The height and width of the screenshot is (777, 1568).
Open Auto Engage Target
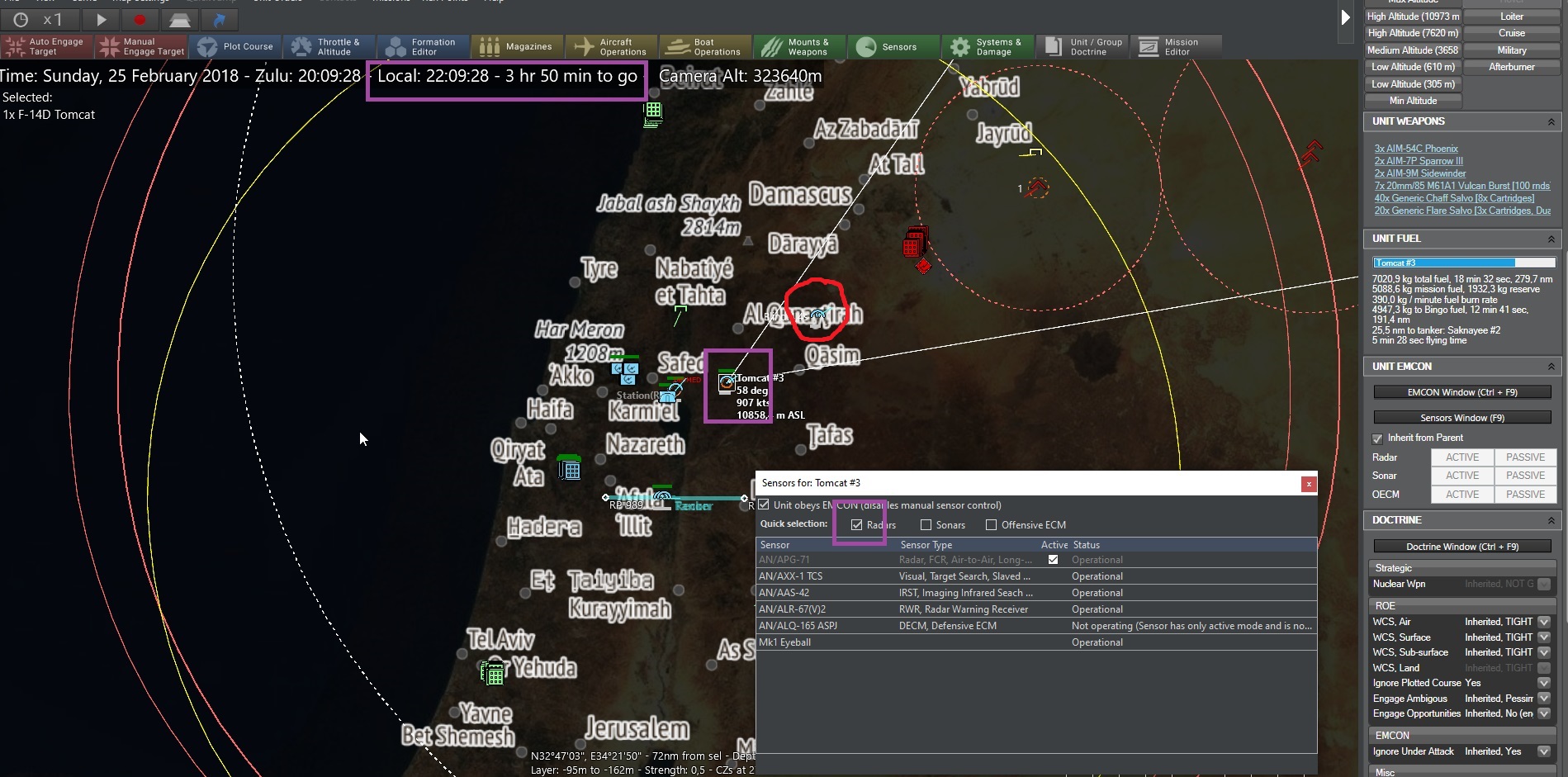tap(47, 47)
